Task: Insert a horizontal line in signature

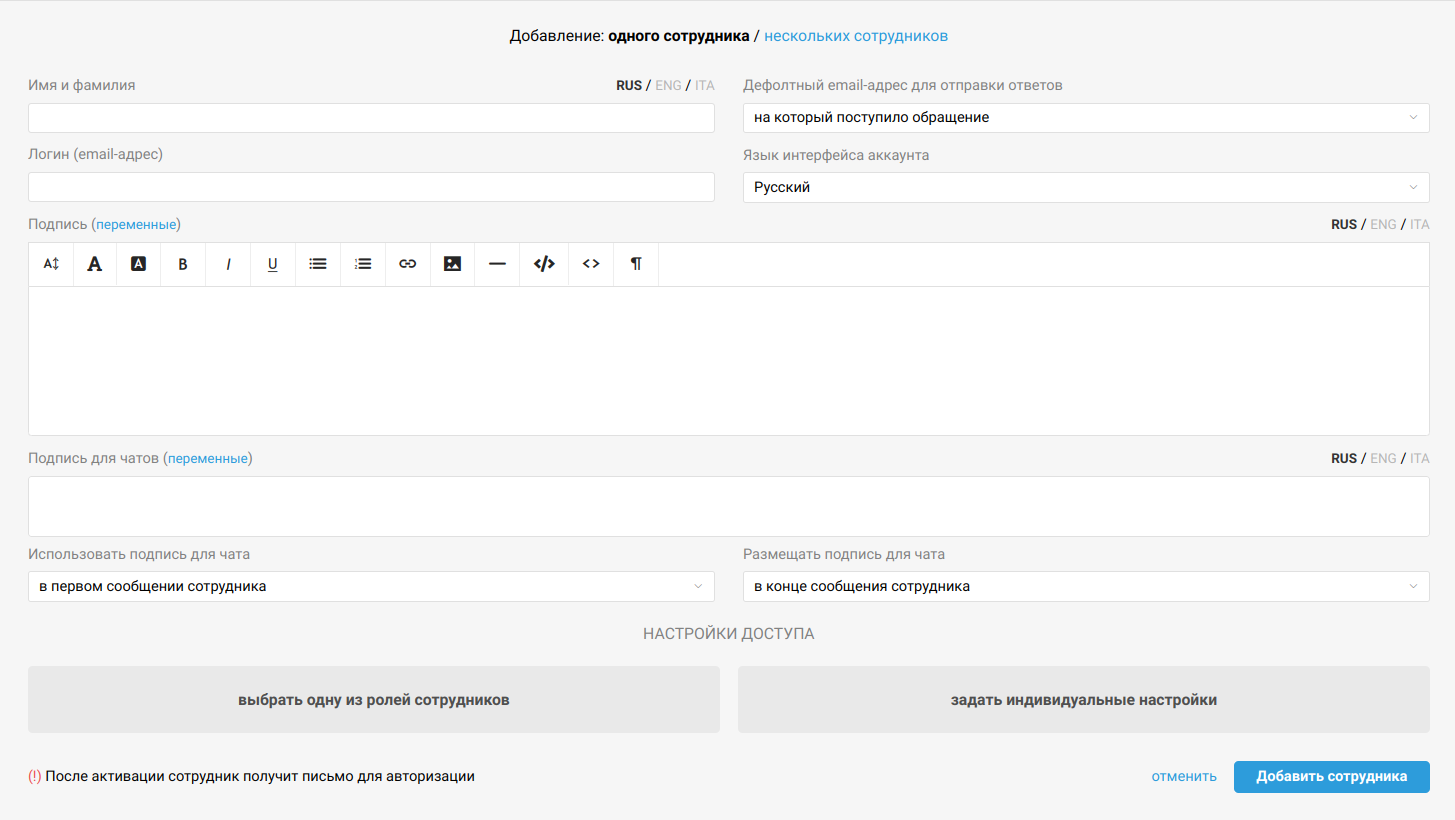Action: coord(497,264)
